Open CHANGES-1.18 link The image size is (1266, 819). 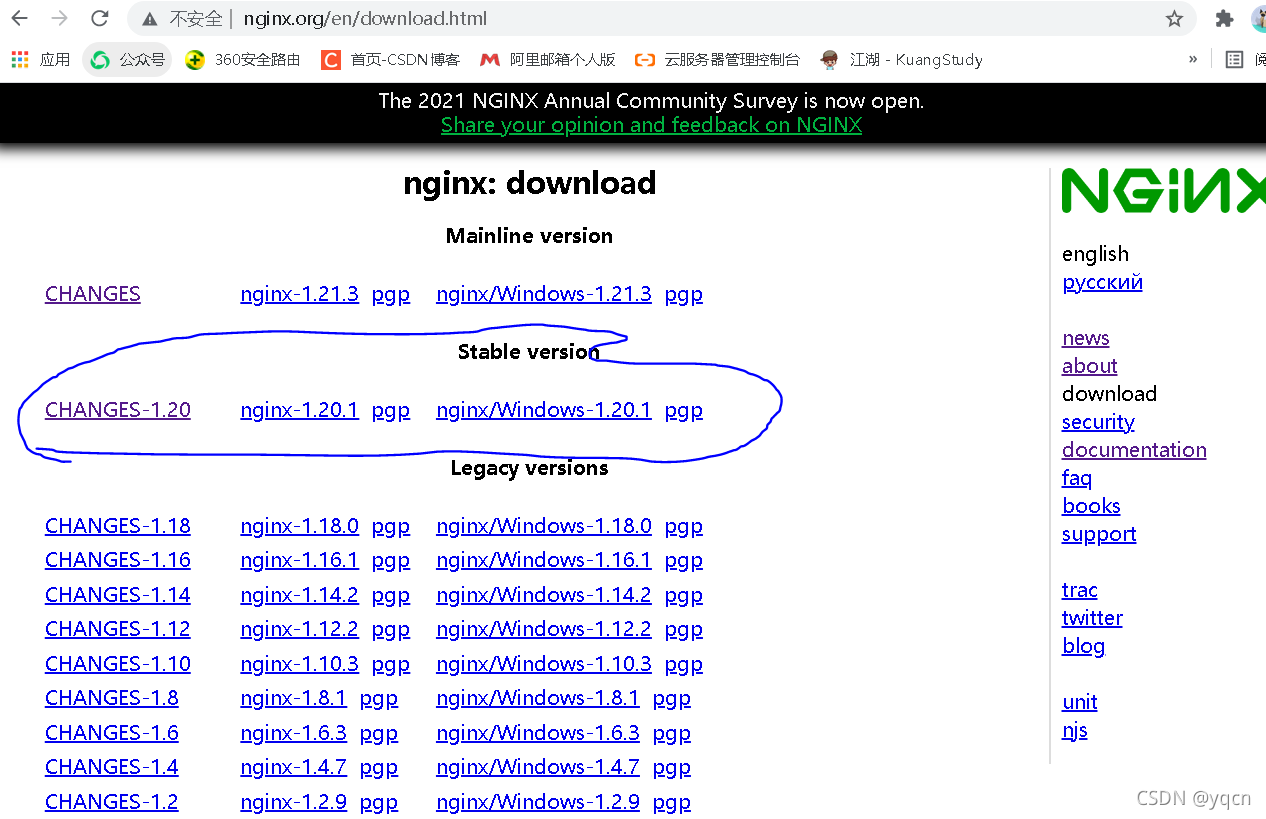[x=118, y=526]
